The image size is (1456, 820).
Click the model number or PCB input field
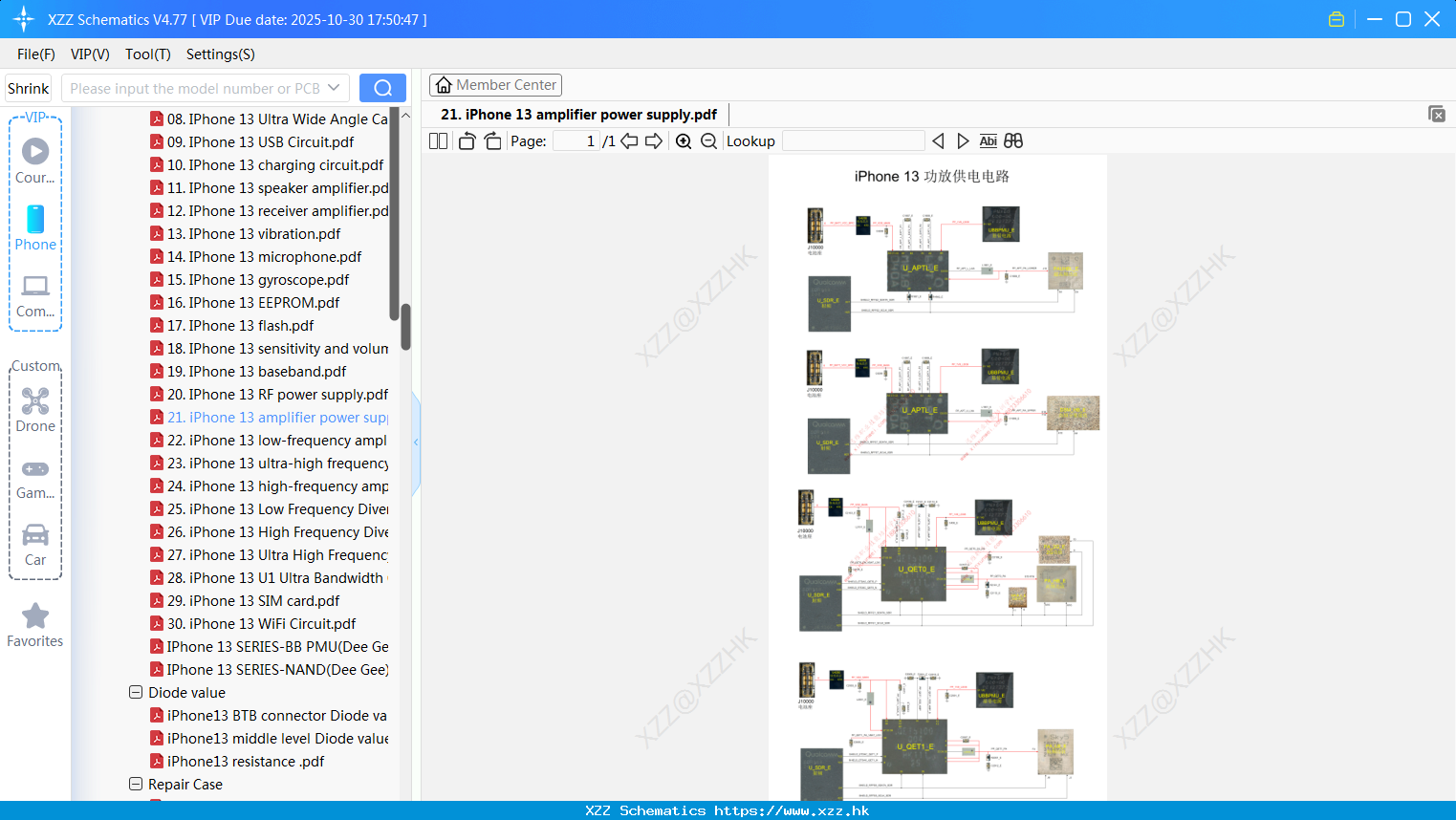pos(195,88)
